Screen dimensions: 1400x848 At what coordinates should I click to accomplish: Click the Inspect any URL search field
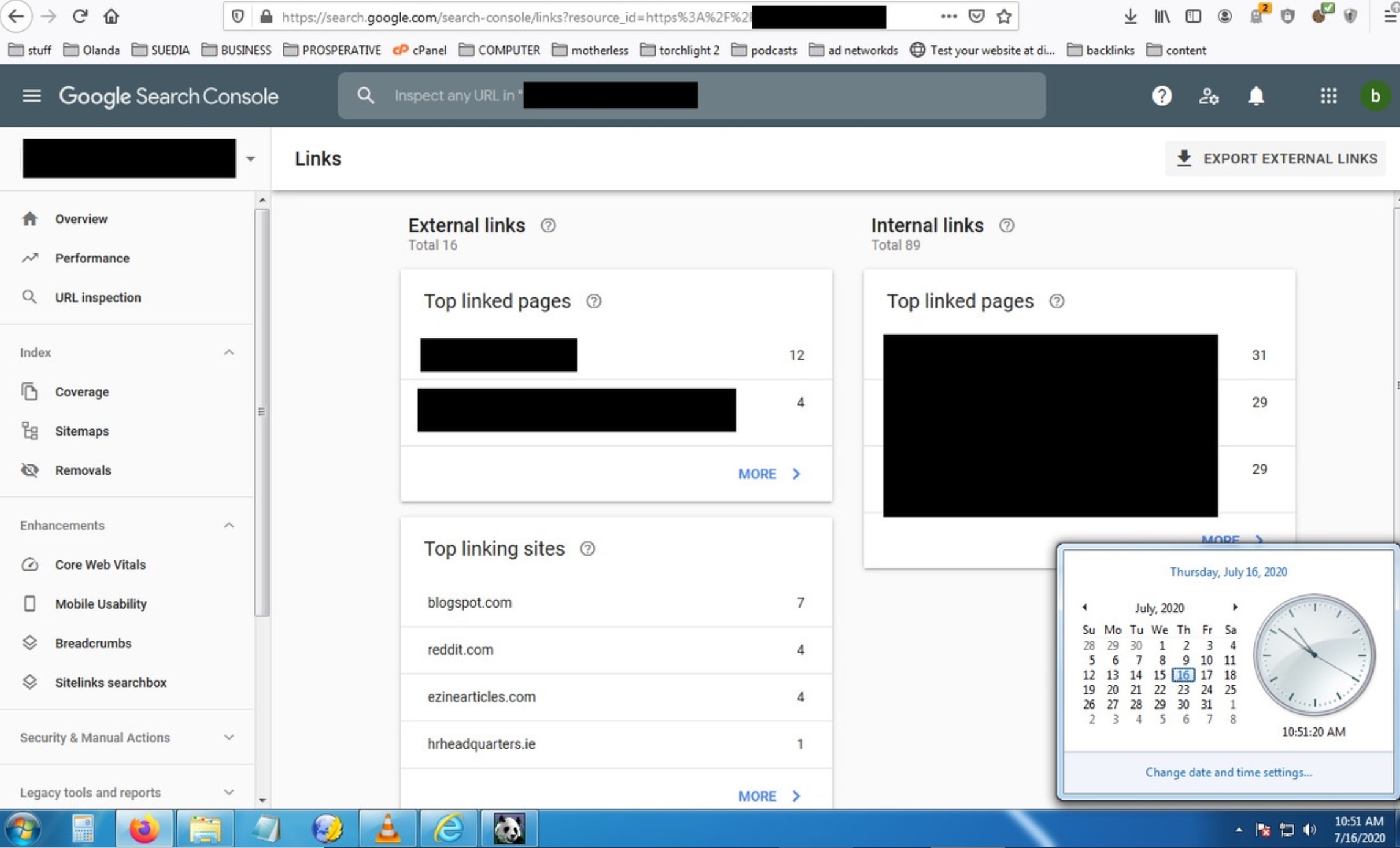pos(692,95)
